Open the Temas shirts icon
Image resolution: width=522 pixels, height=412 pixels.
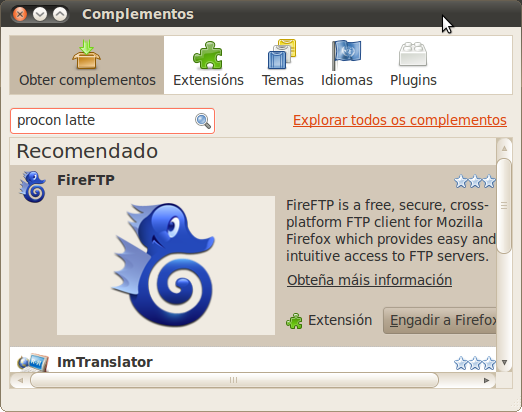tap(282, 54)
